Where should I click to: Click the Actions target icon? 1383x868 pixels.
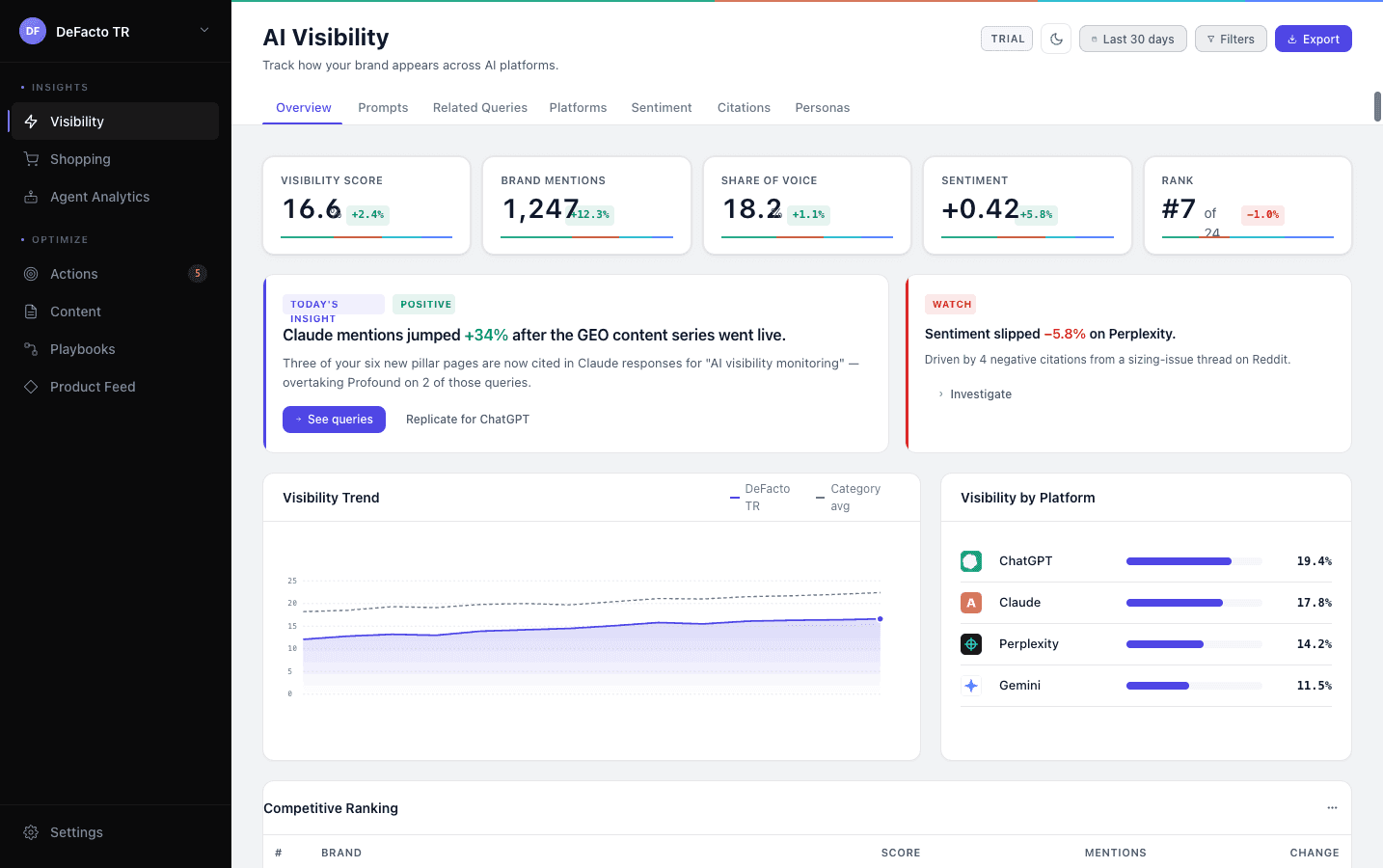click(x=32, y=274)
